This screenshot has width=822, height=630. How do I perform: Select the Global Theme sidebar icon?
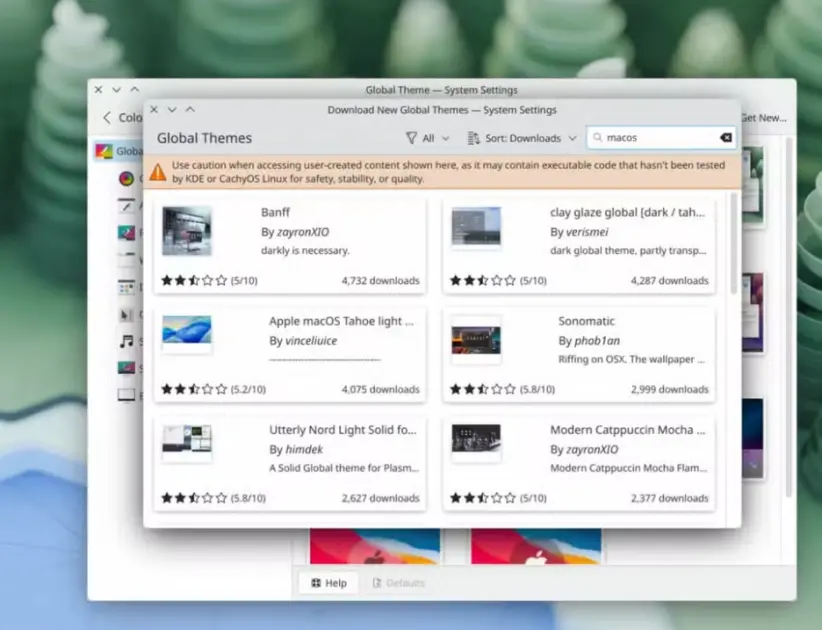pos(103,151)
